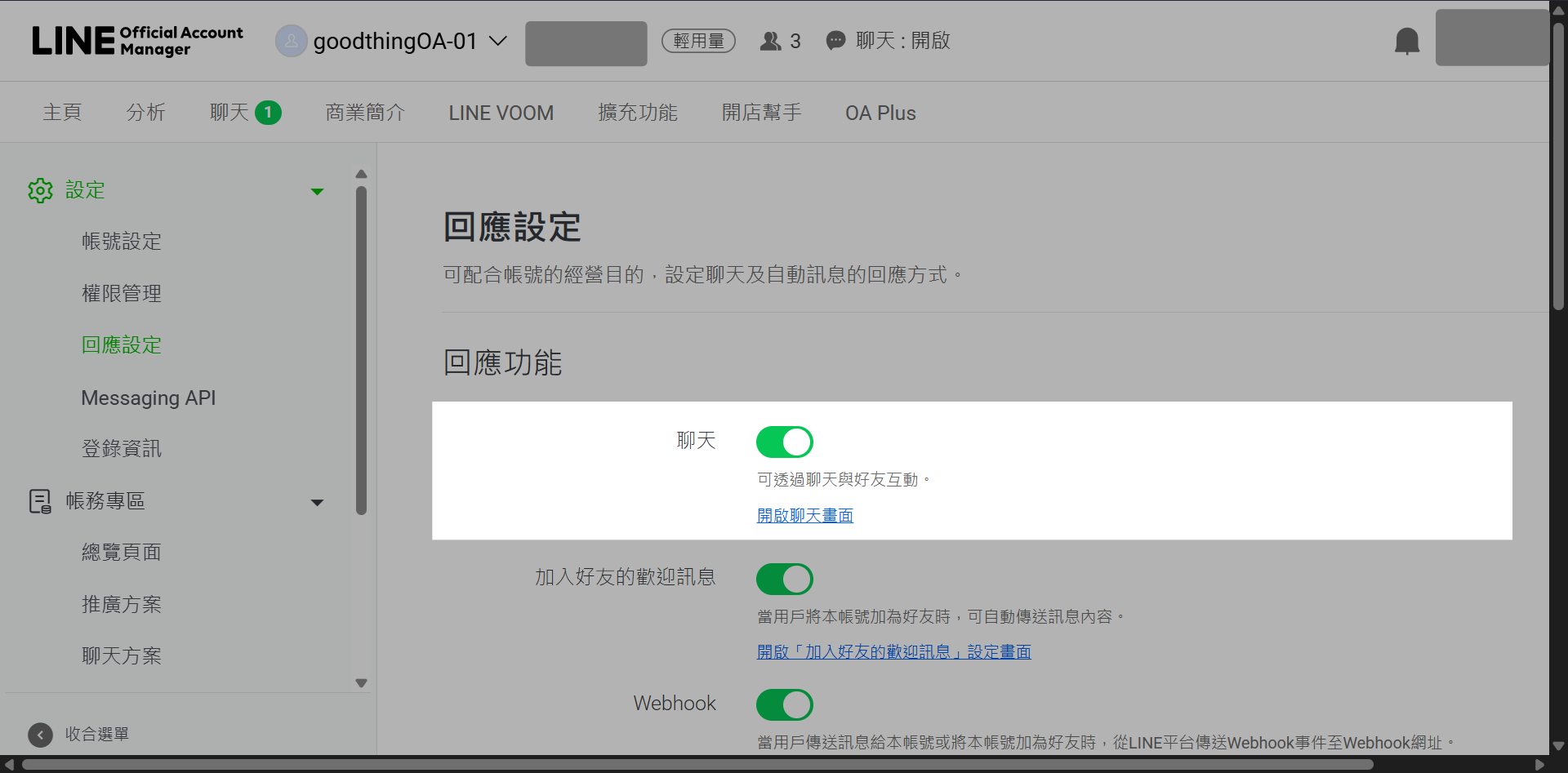Screen dimensions: 1568x773
Task: Open 總覽頁面 in the sidebar
Action: 122,553
